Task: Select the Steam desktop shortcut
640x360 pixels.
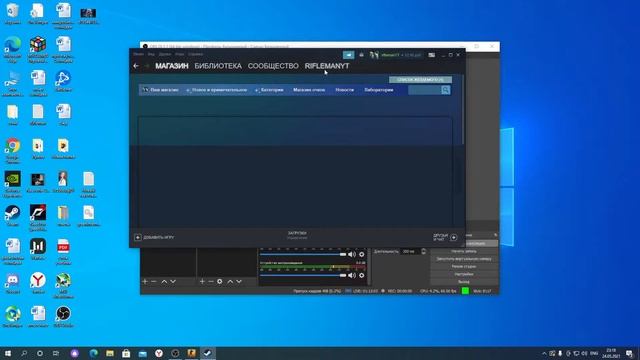Action: tap(13, 216)
